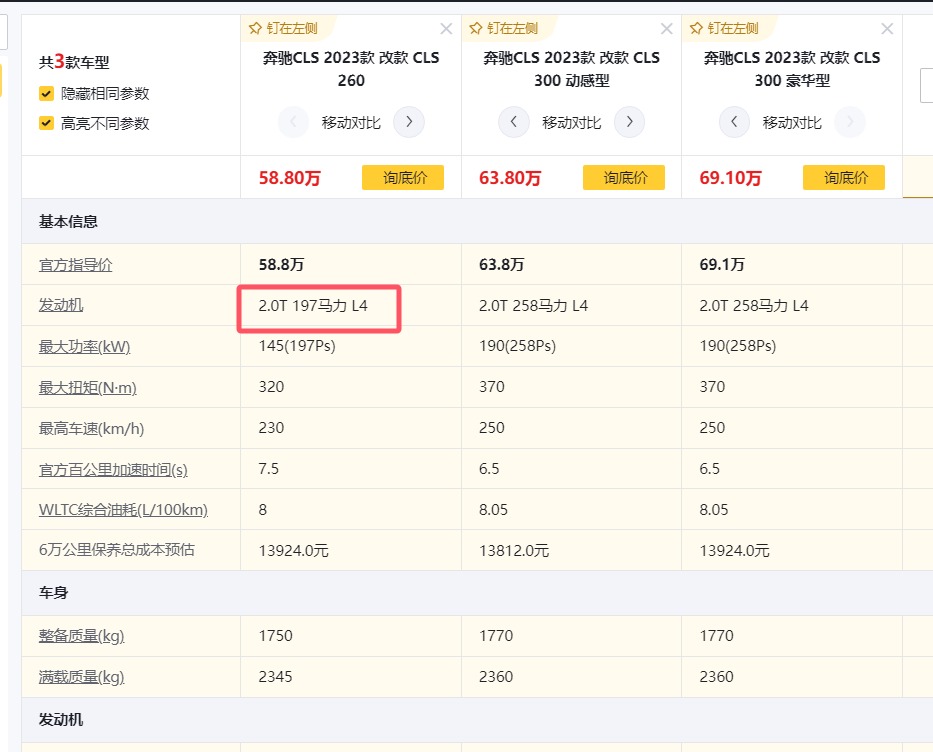Open the 整备质量(kg) parameter link
The image size is (933, 752).
click(x=82, y=636)
